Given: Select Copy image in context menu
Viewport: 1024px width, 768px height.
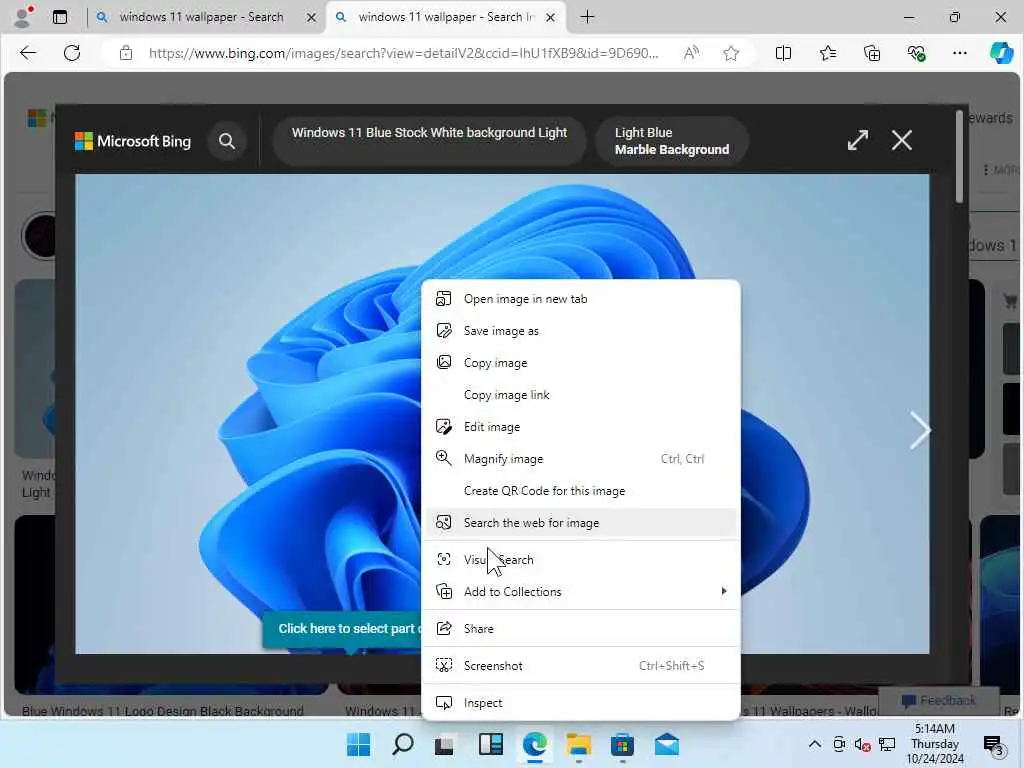Looking at the screenshot, I should tap(581, 362).
